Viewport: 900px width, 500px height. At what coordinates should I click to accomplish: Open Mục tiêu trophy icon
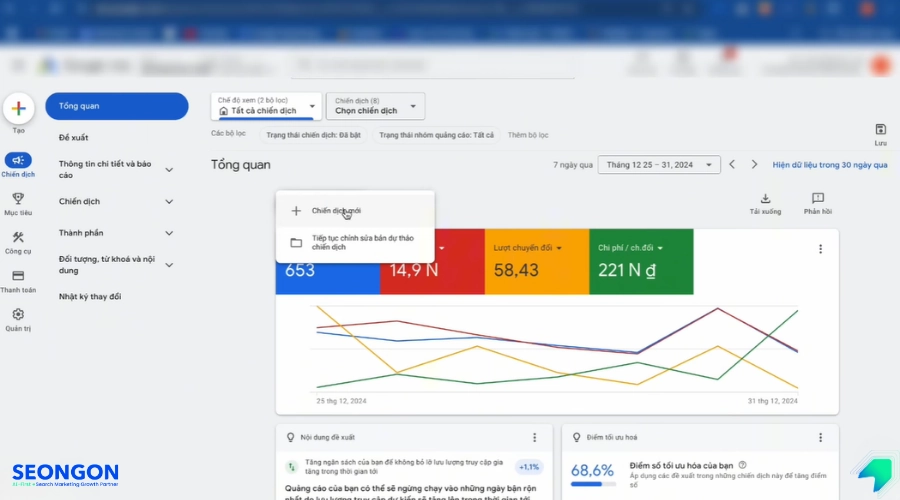click(x=18, y=199)
